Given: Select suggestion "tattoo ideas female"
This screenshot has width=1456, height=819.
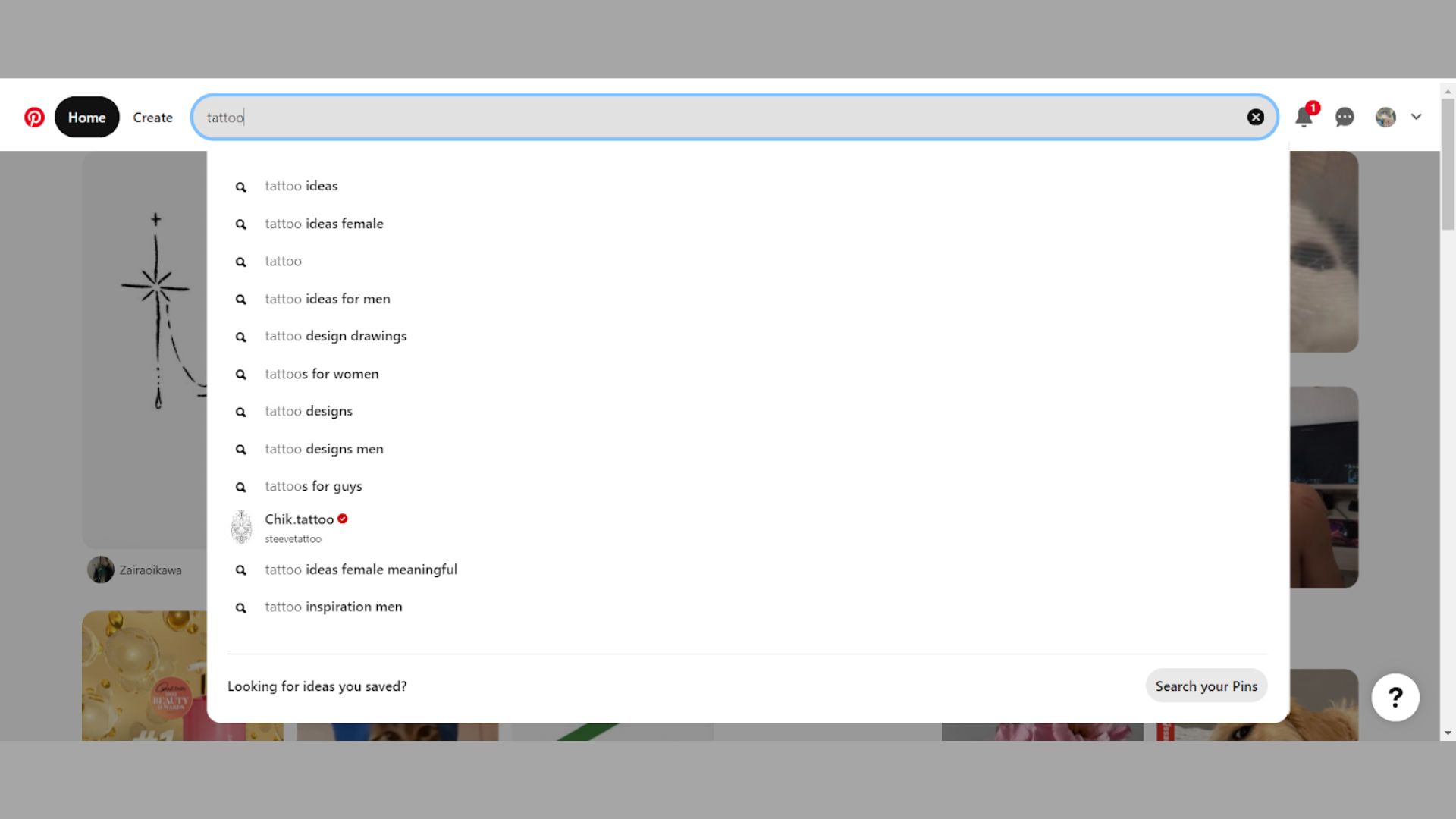Looking at the screenshot, I should pyautogui.click(x=324, y=224).
